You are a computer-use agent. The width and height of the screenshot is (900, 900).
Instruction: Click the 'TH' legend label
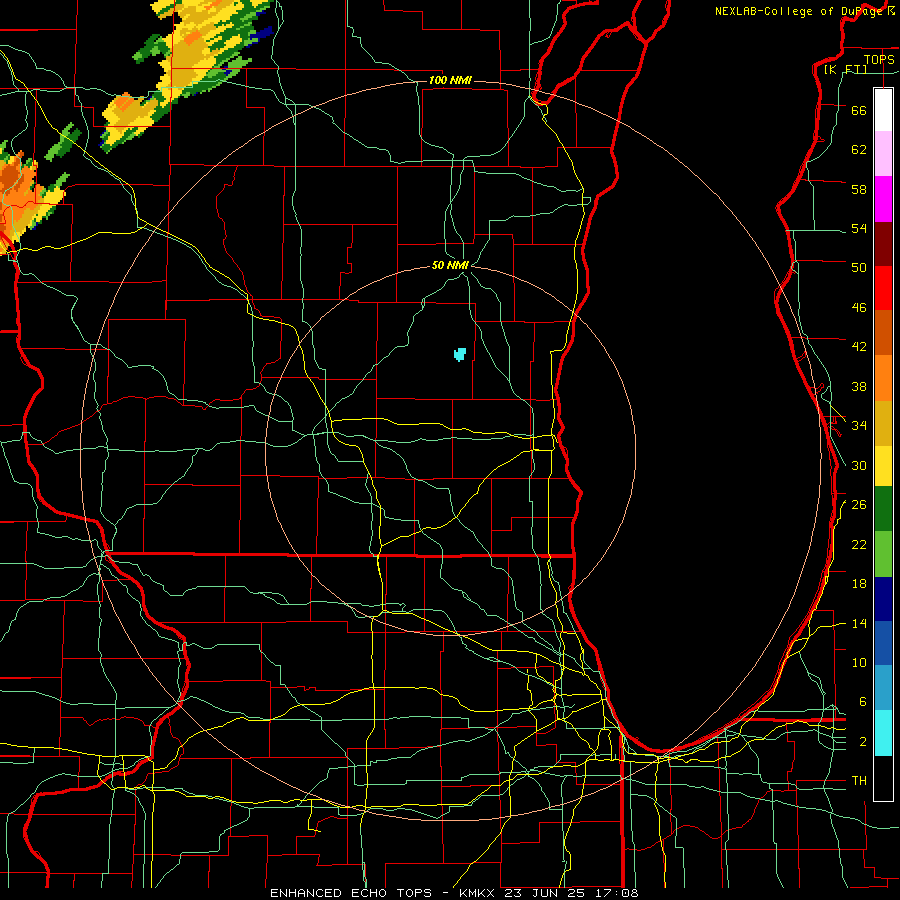coord(859,781)
